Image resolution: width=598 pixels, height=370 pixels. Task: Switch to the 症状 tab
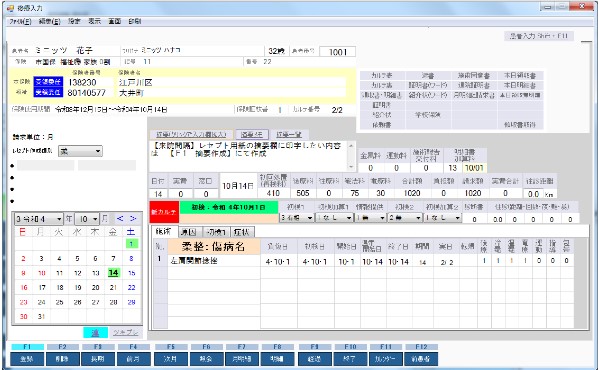click(x=242, y=232)
